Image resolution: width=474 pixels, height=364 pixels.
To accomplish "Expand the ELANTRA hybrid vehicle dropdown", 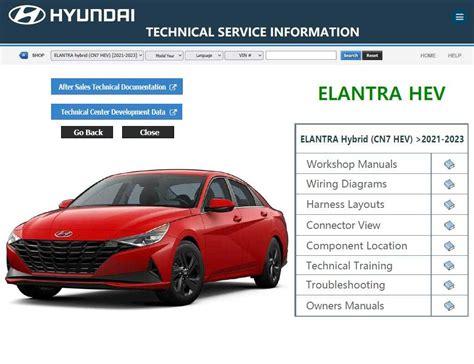I will click(x=97, y=55).
